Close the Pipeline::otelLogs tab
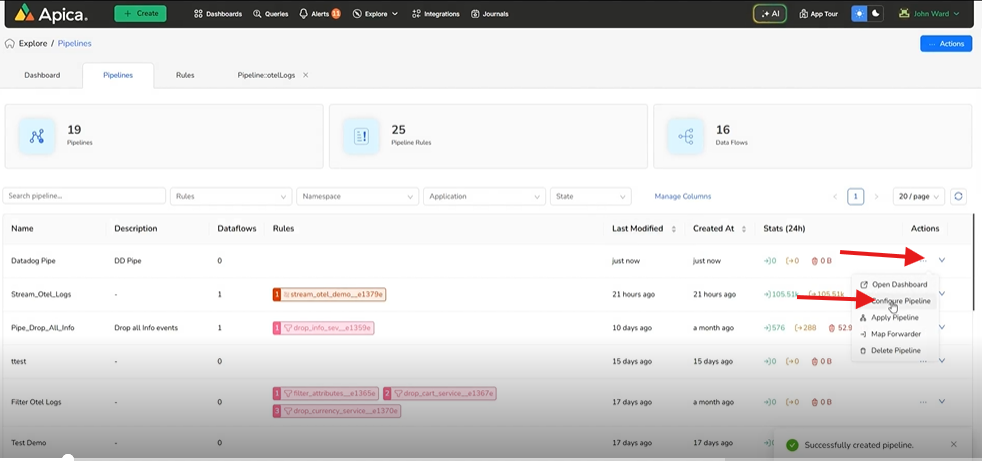The image size is (982, 461). [306, 75]
